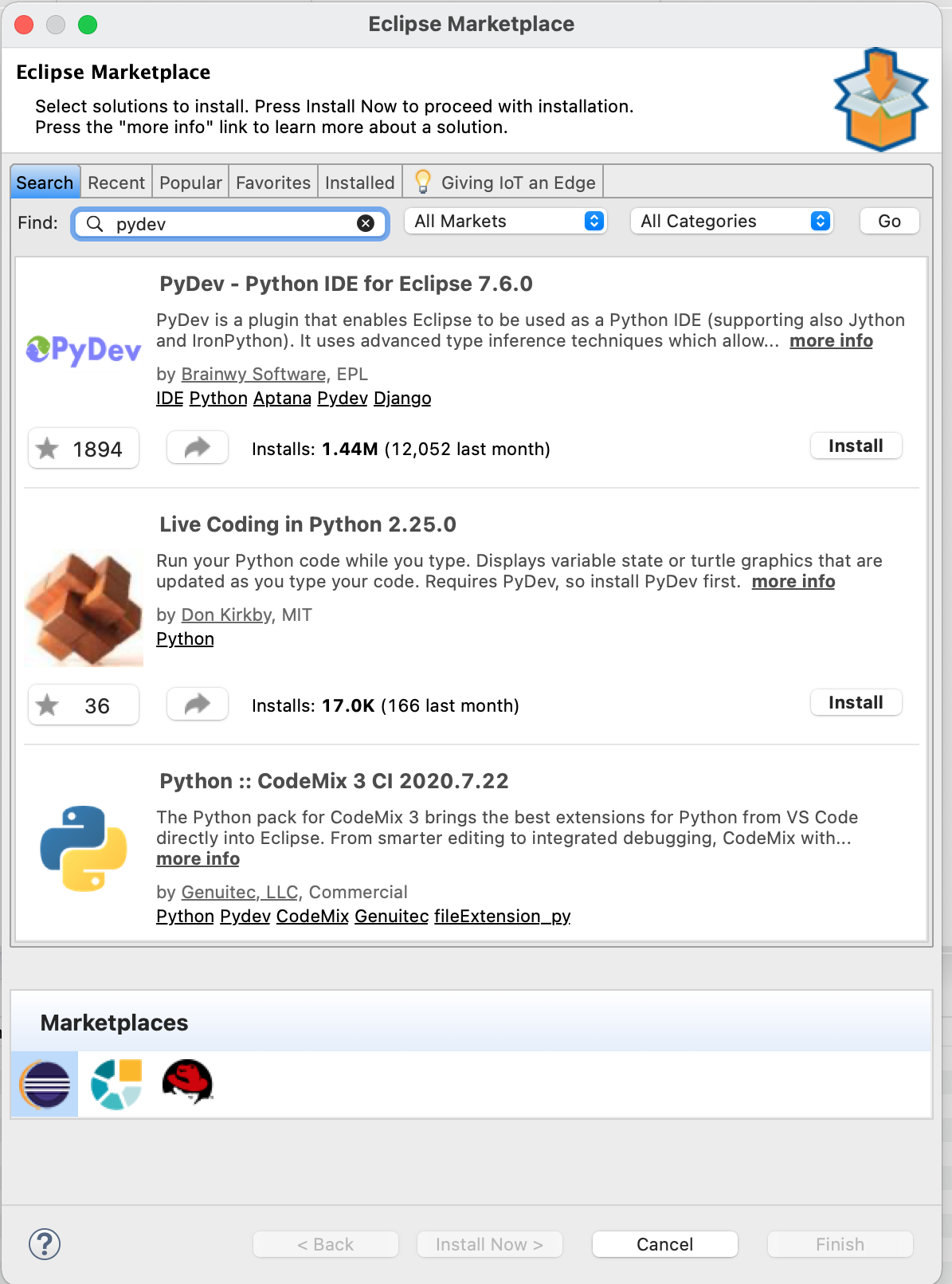Favorite PyDev using the 1894 star button
The width and height of the screenshot is (952, 1284).
[x=84, y=449]
